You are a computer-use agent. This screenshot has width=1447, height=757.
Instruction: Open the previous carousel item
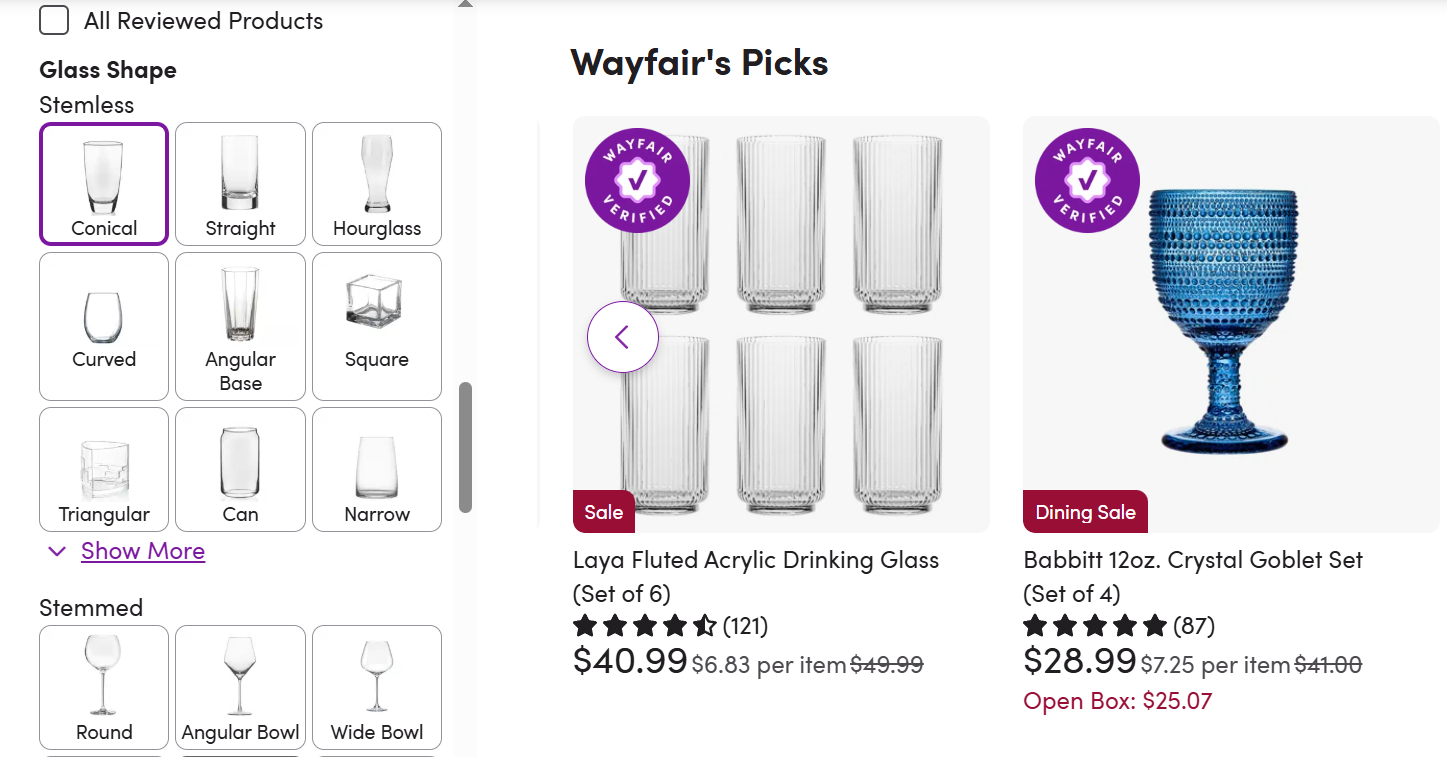[x=622, y=337]
